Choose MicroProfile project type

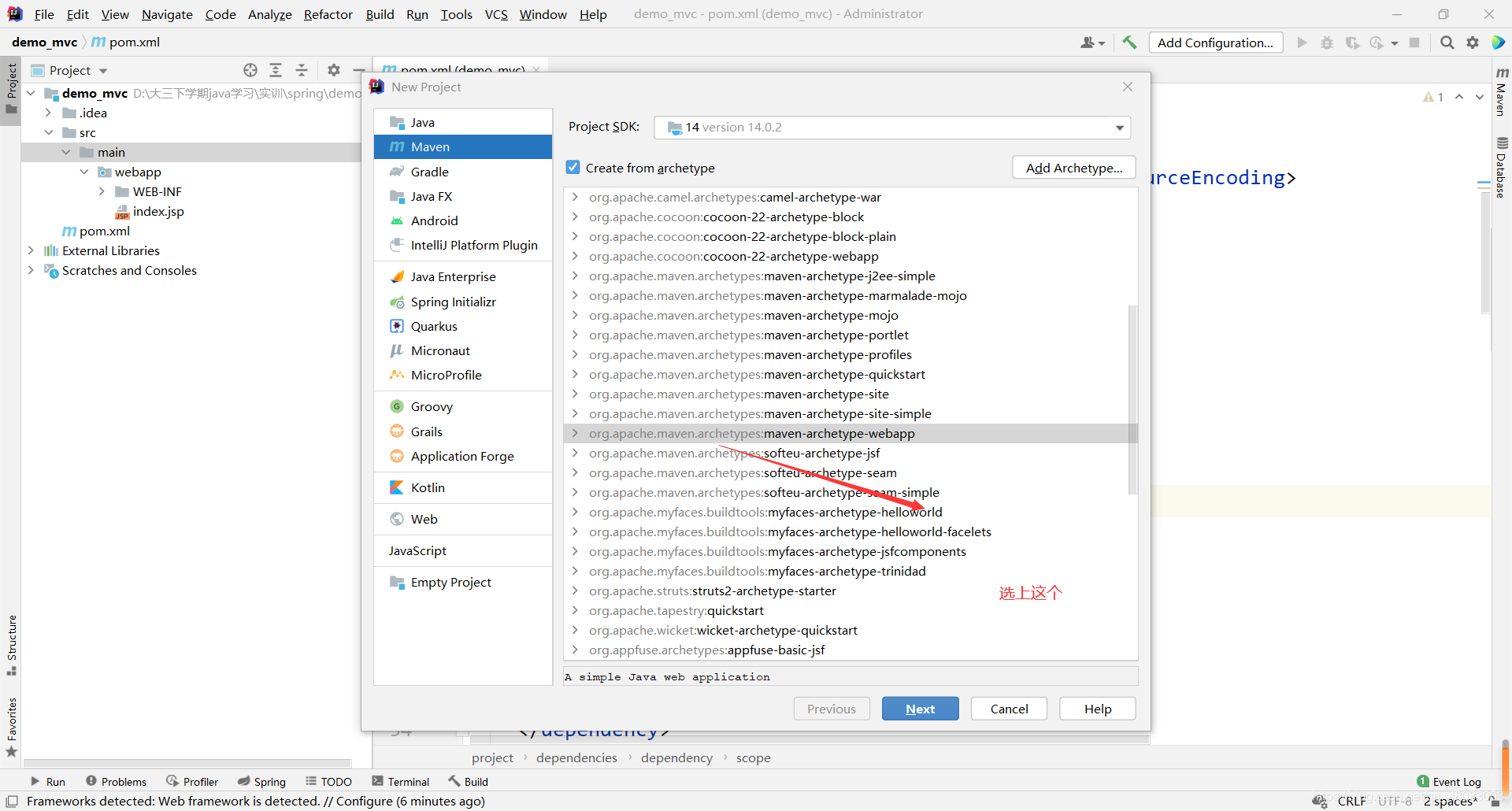463,375
